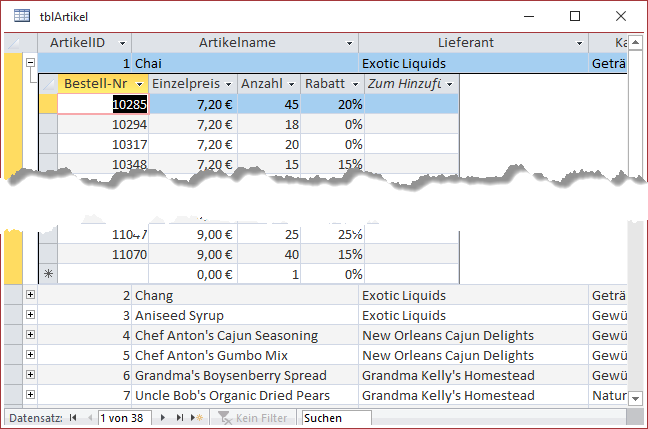The image size is (648, 429).
Task: Expand subdatasheet for Chang
Action: [30, 295]
